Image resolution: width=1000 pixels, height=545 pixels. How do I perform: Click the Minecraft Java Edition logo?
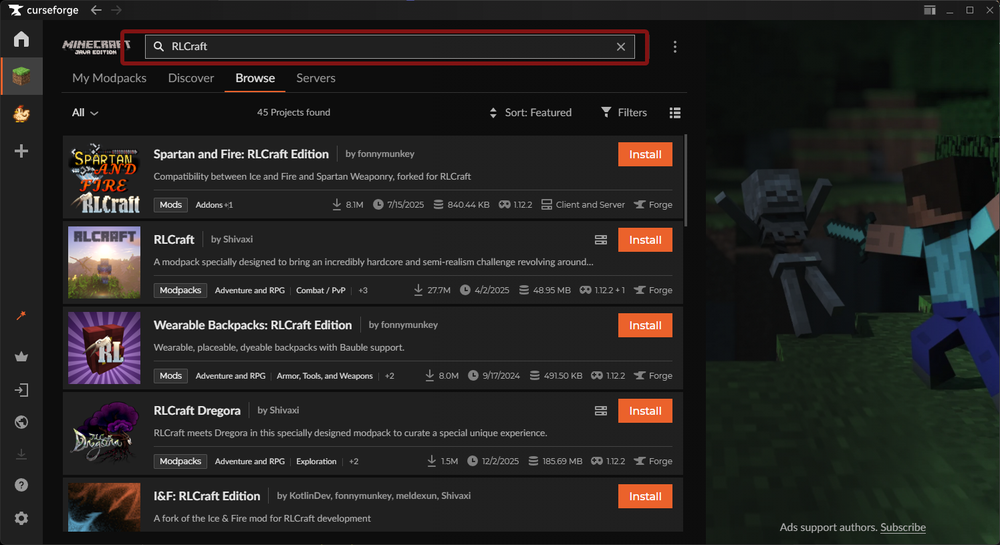(96, 47)
